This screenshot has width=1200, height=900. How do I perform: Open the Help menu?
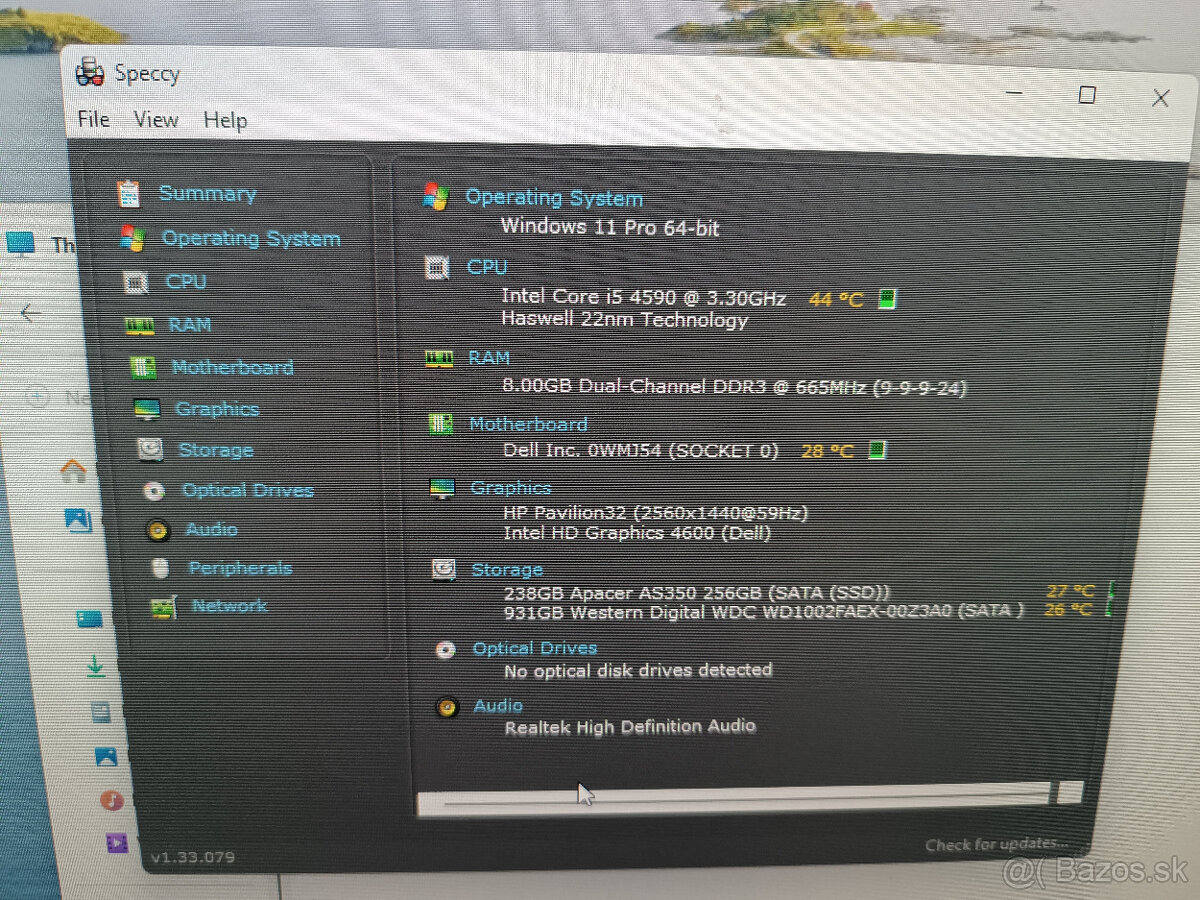click(x=226, y=120)
